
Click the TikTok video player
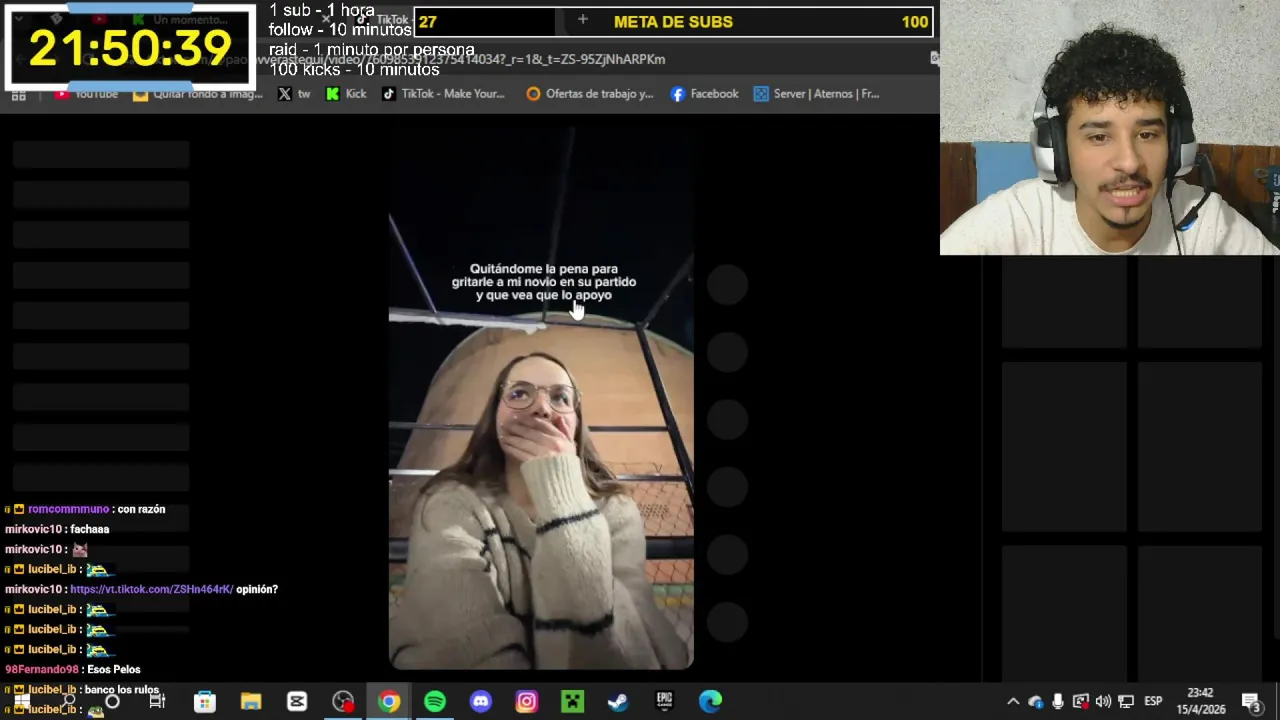point(541,400)
